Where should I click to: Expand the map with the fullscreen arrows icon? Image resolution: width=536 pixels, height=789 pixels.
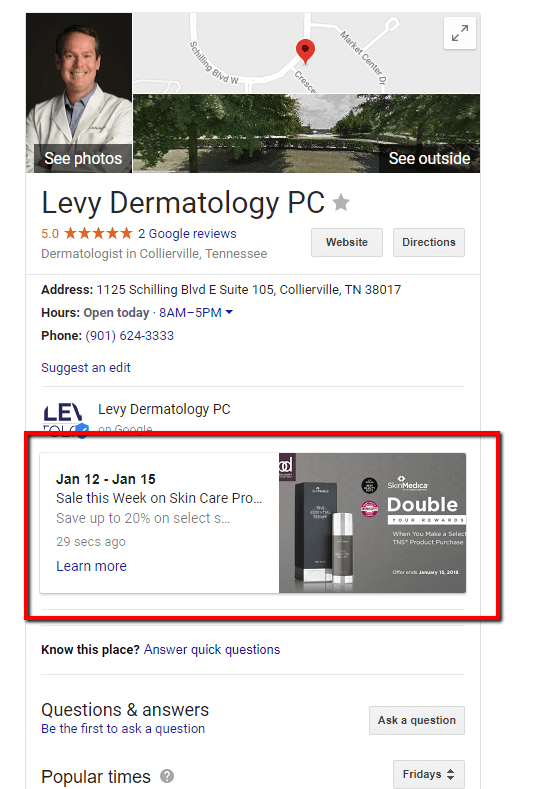[460, 33]
